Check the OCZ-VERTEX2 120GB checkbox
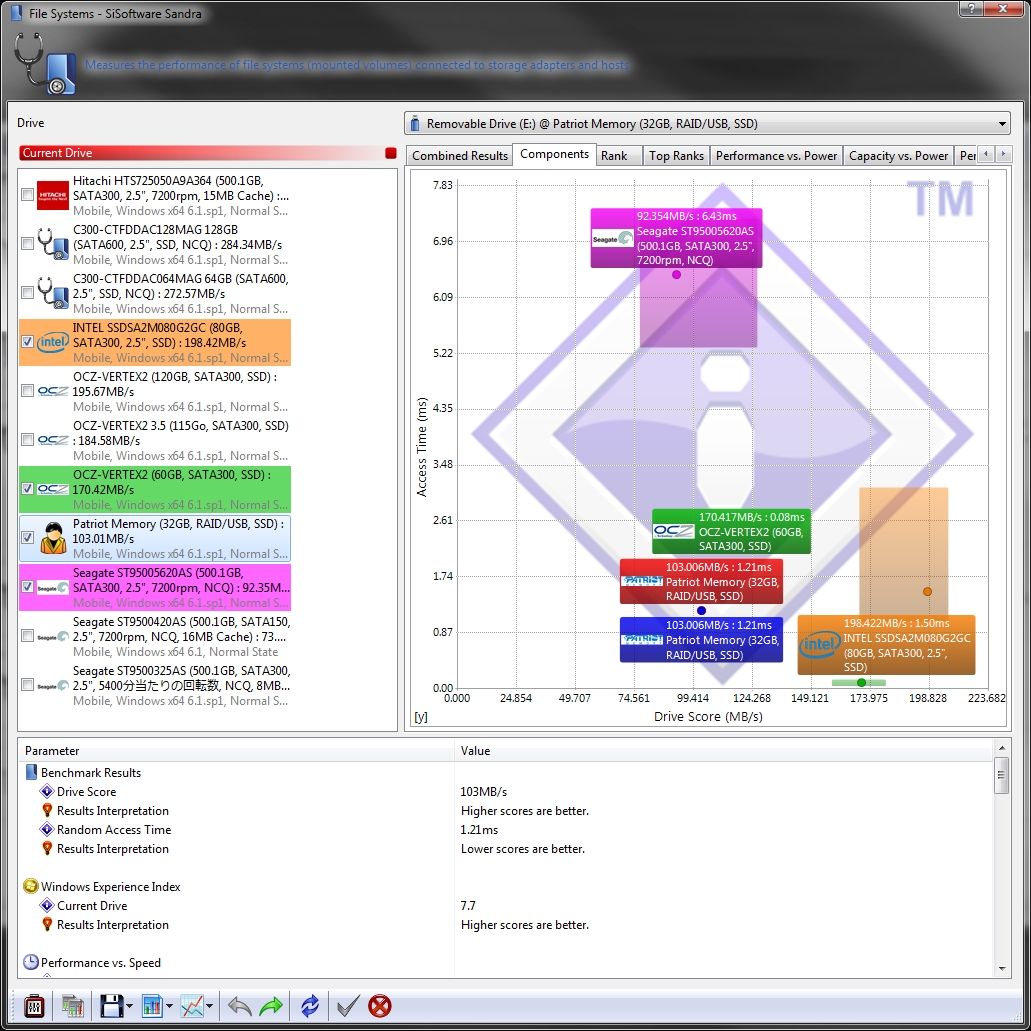 coord(28,391)
